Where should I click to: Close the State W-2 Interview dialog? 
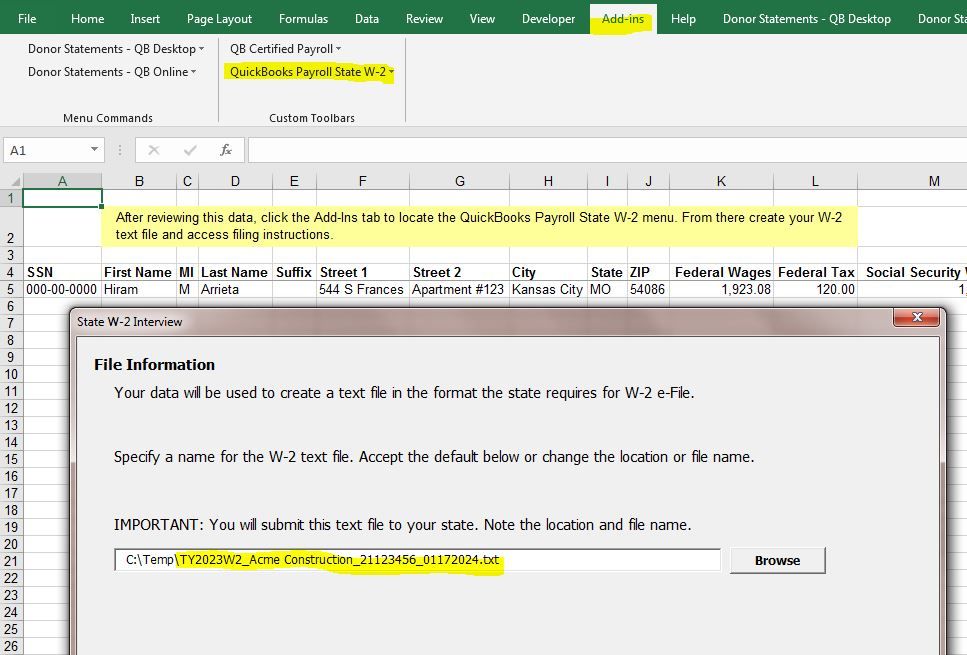(916, 317)
